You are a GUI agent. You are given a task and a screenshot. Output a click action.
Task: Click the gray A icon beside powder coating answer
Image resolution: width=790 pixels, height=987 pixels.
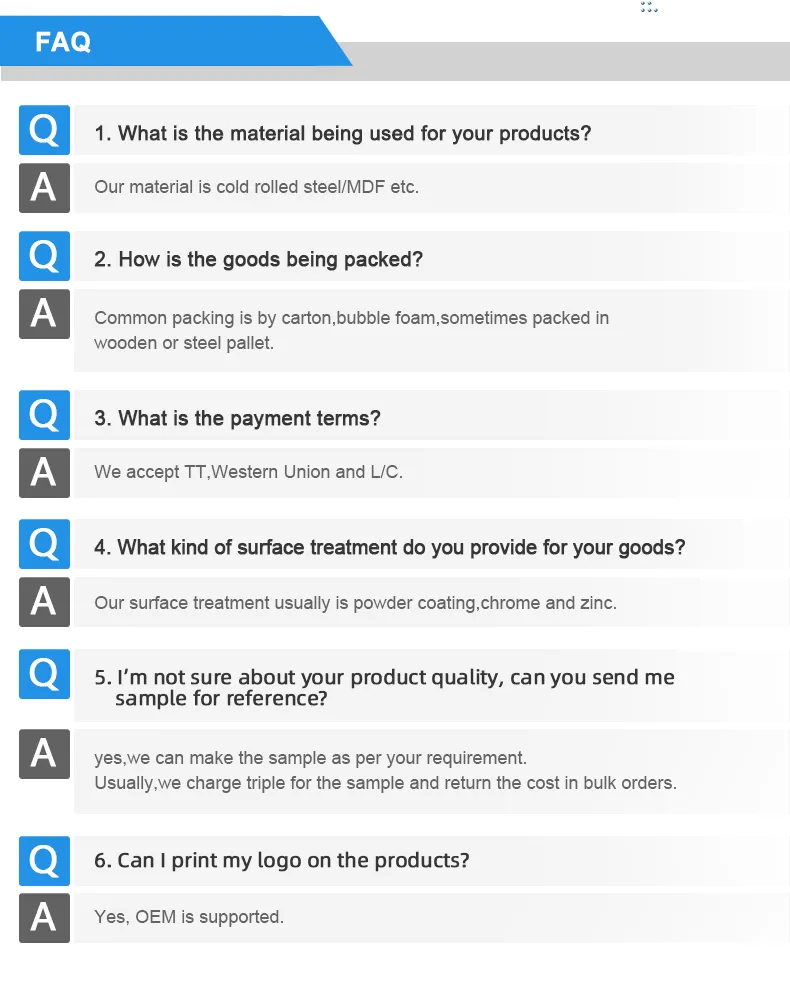click(44, 602)
